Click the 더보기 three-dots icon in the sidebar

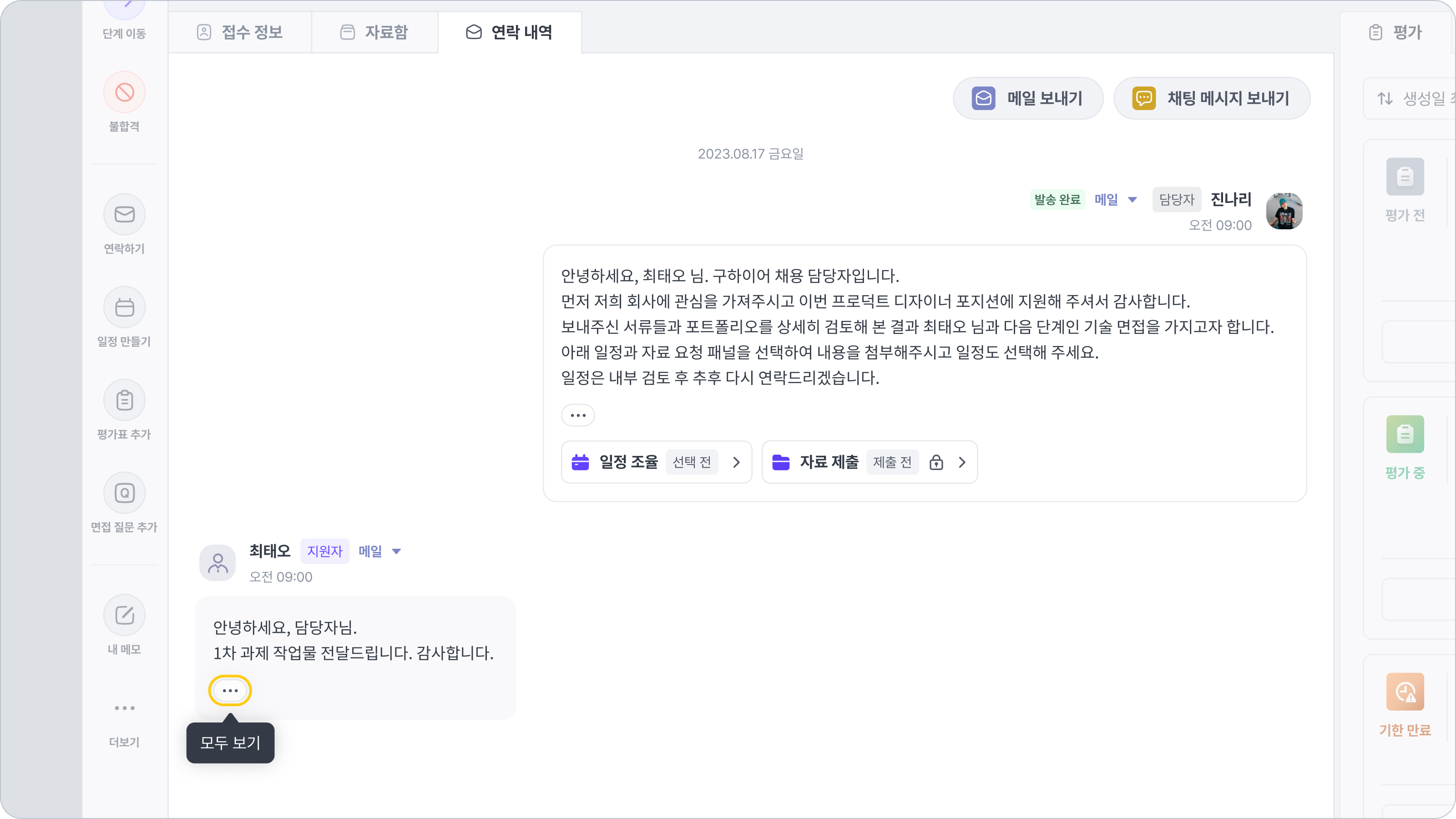pyautogui.click(x=124, y=708)
